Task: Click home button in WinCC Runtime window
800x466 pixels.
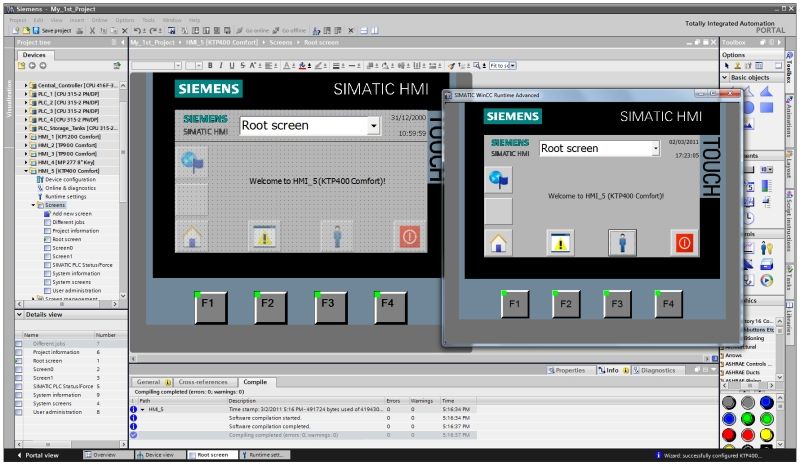Action: coord(498,243)
